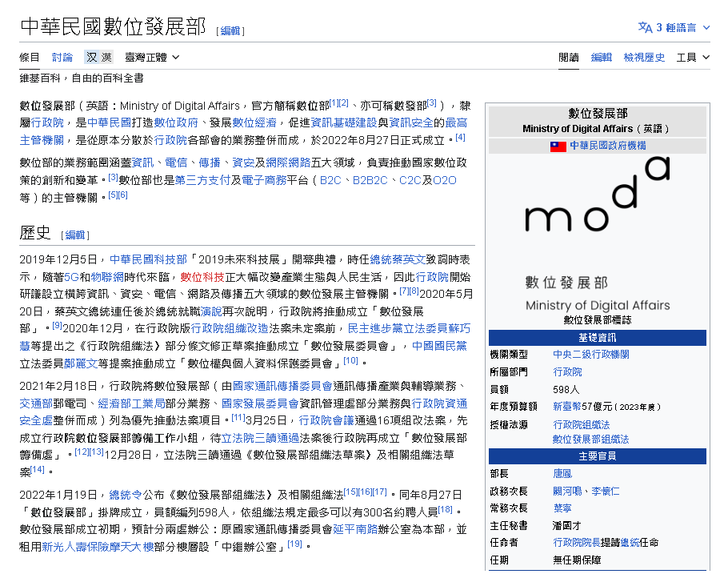Open the 鄭麗文 link
This screenshot has height=578, width=720.
(81, 364)
